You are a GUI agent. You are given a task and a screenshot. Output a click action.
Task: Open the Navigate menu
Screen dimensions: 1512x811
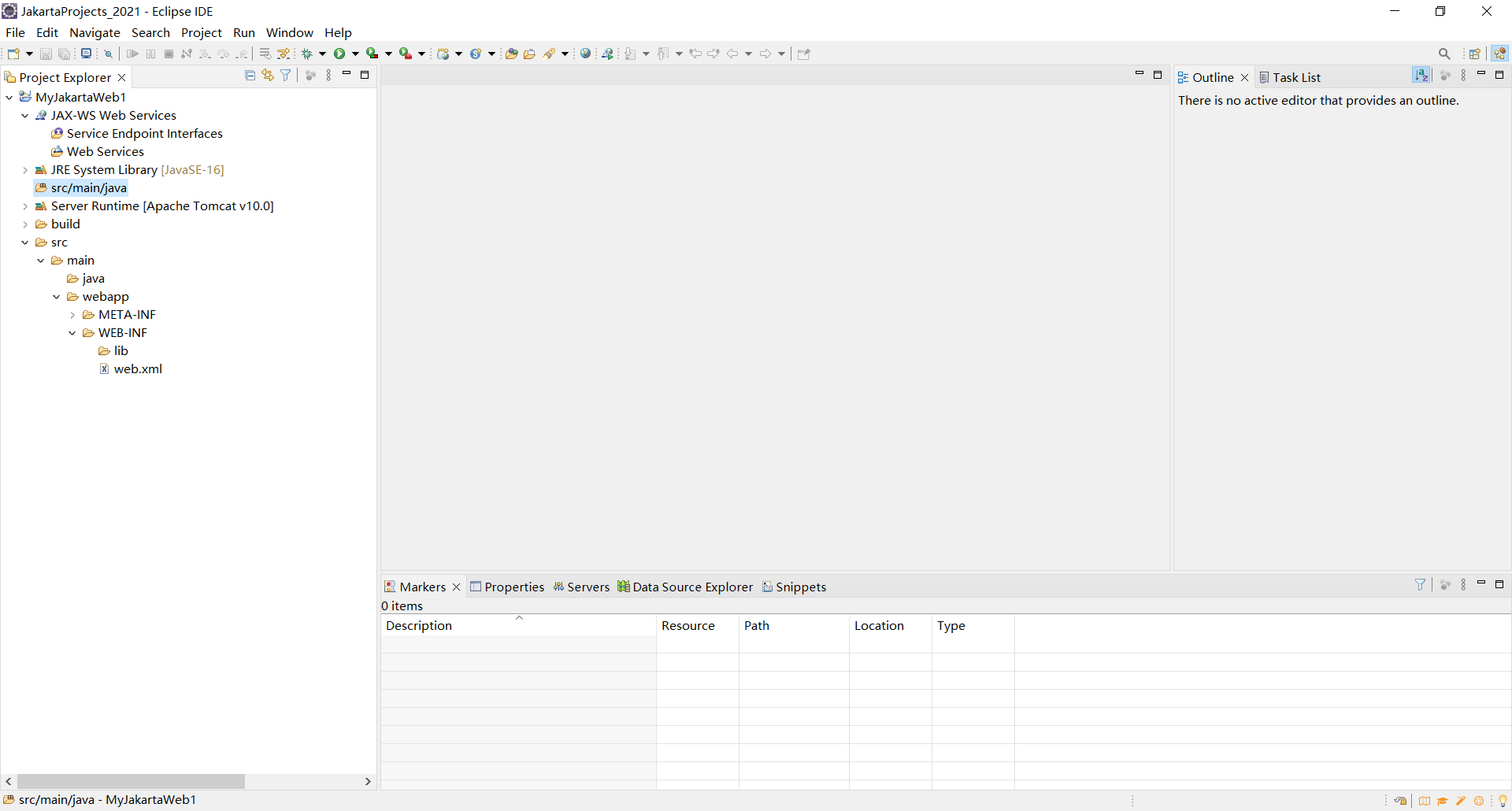pos(94,32)
